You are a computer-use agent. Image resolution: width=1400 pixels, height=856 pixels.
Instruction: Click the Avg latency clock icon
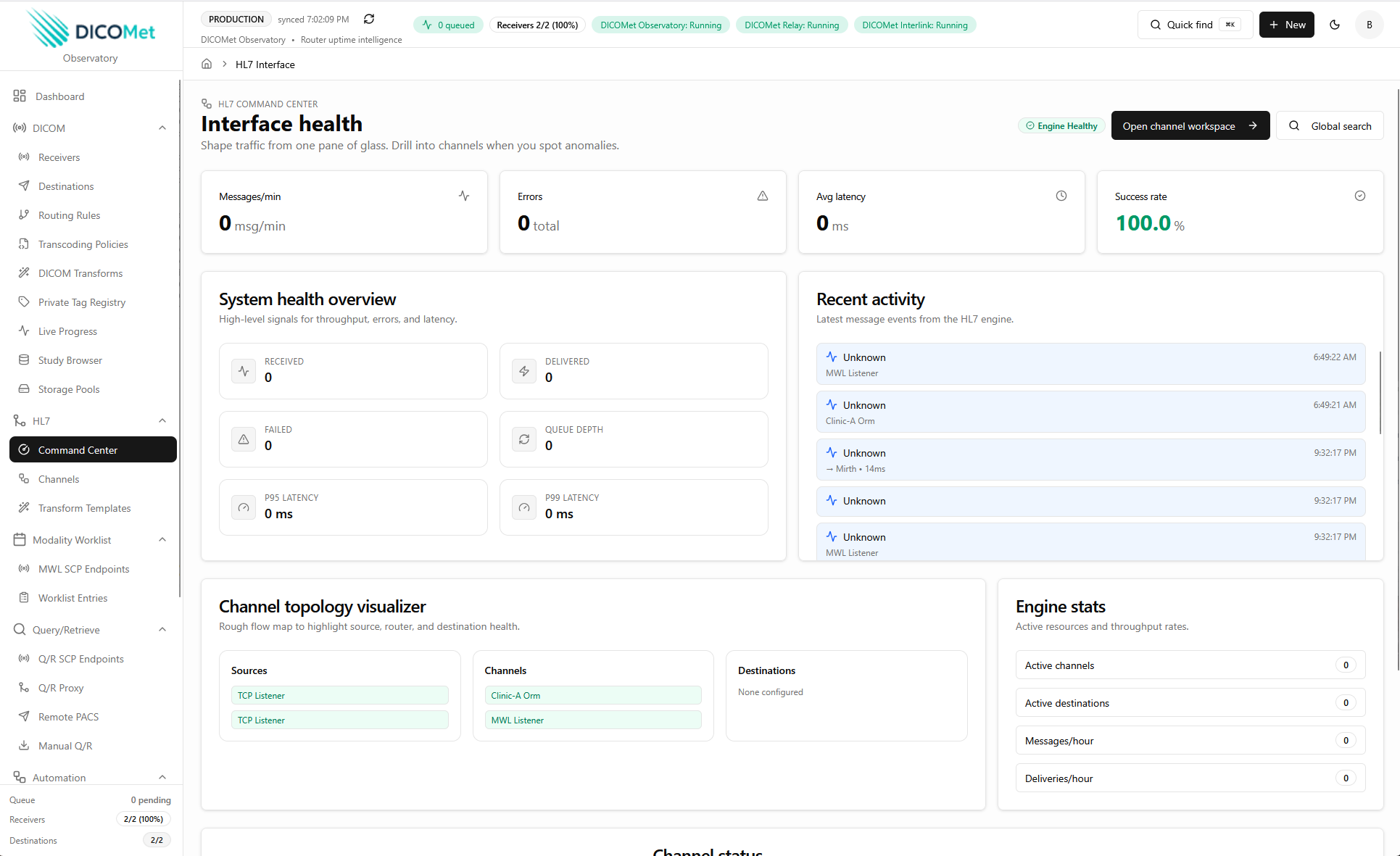pos(1061,196)
